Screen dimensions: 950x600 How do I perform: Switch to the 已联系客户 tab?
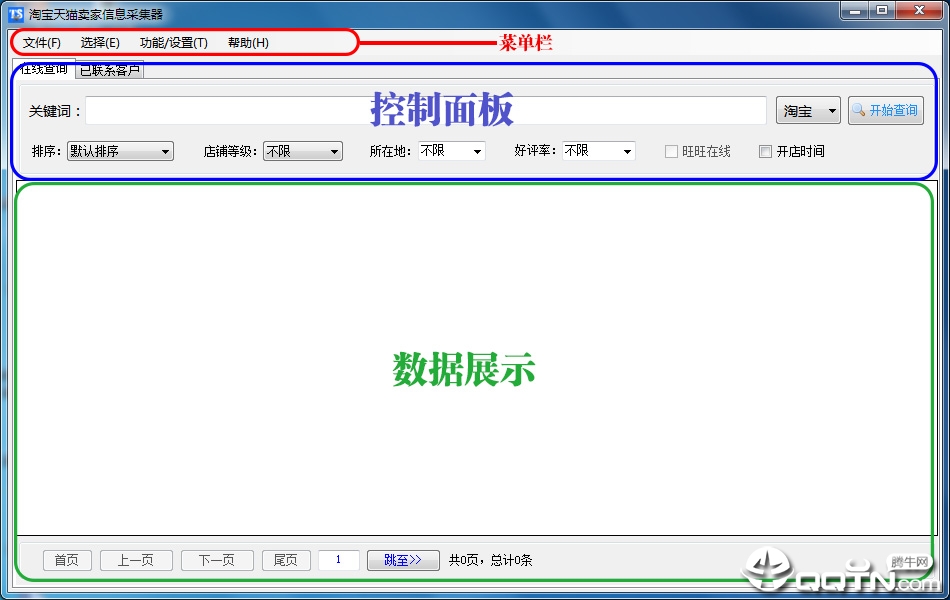(x=110, y=70)
